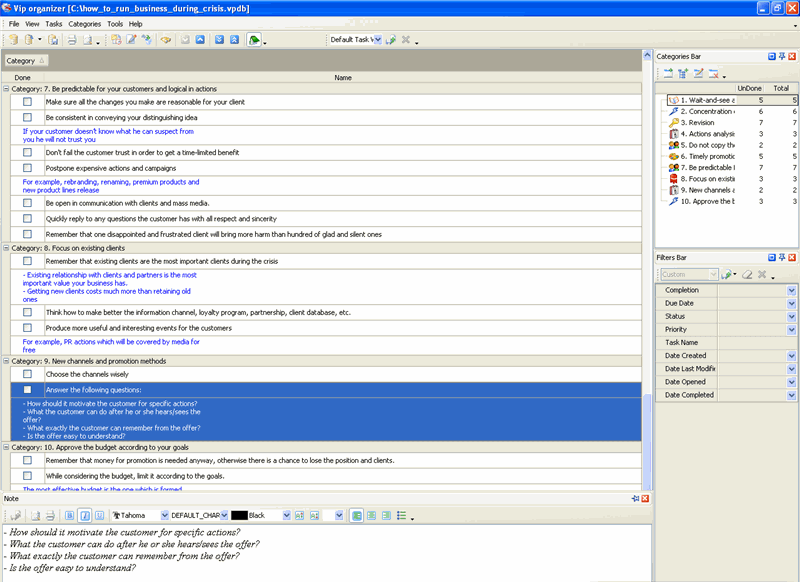Viewport: 800px width, 582px height.
Task: Collapse category 9 New channels group
Action: (x=6, y=361)
